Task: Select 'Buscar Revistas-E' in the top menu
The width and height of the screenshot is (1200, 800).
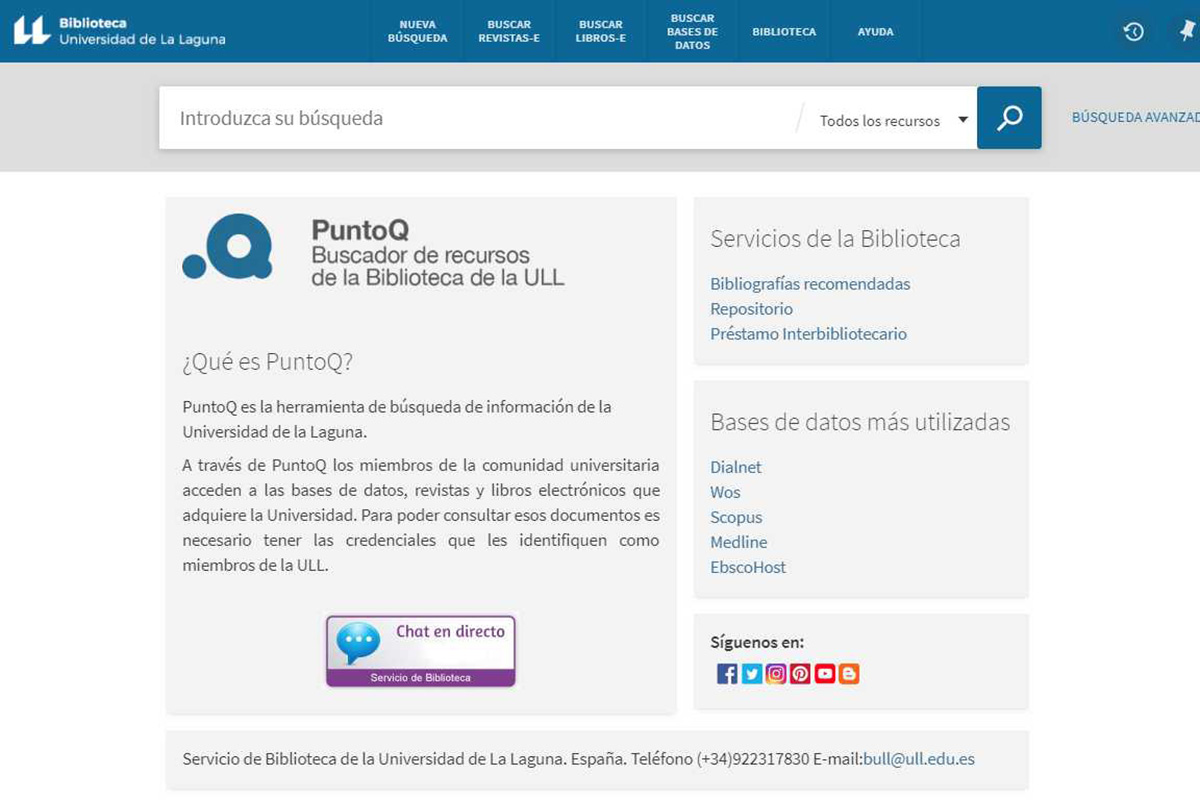Action: [x=509, y=32]
